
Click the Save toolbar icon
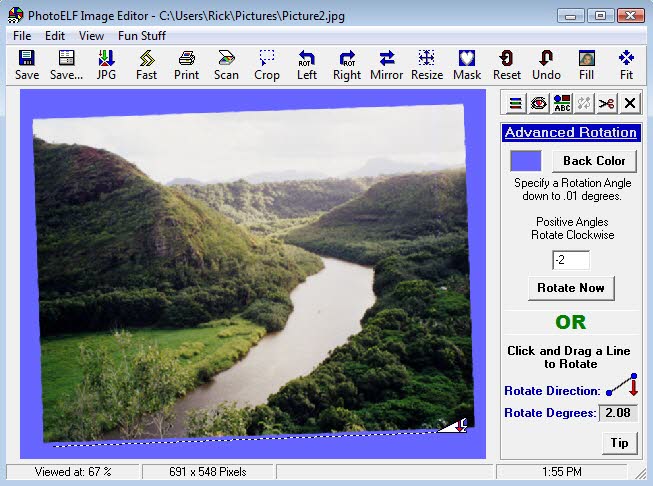click(x=27, y=65)
